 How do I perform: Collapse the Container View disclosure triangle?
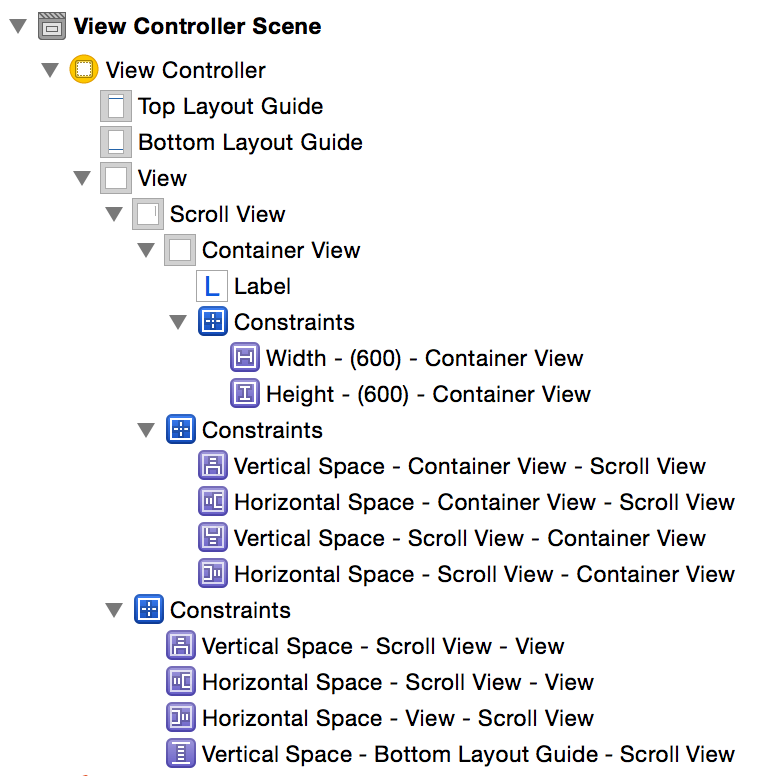[146, 251]
